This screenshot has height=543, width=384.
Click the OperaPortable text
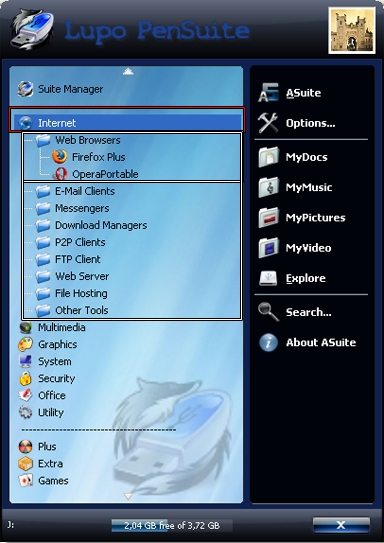point(105,174)
